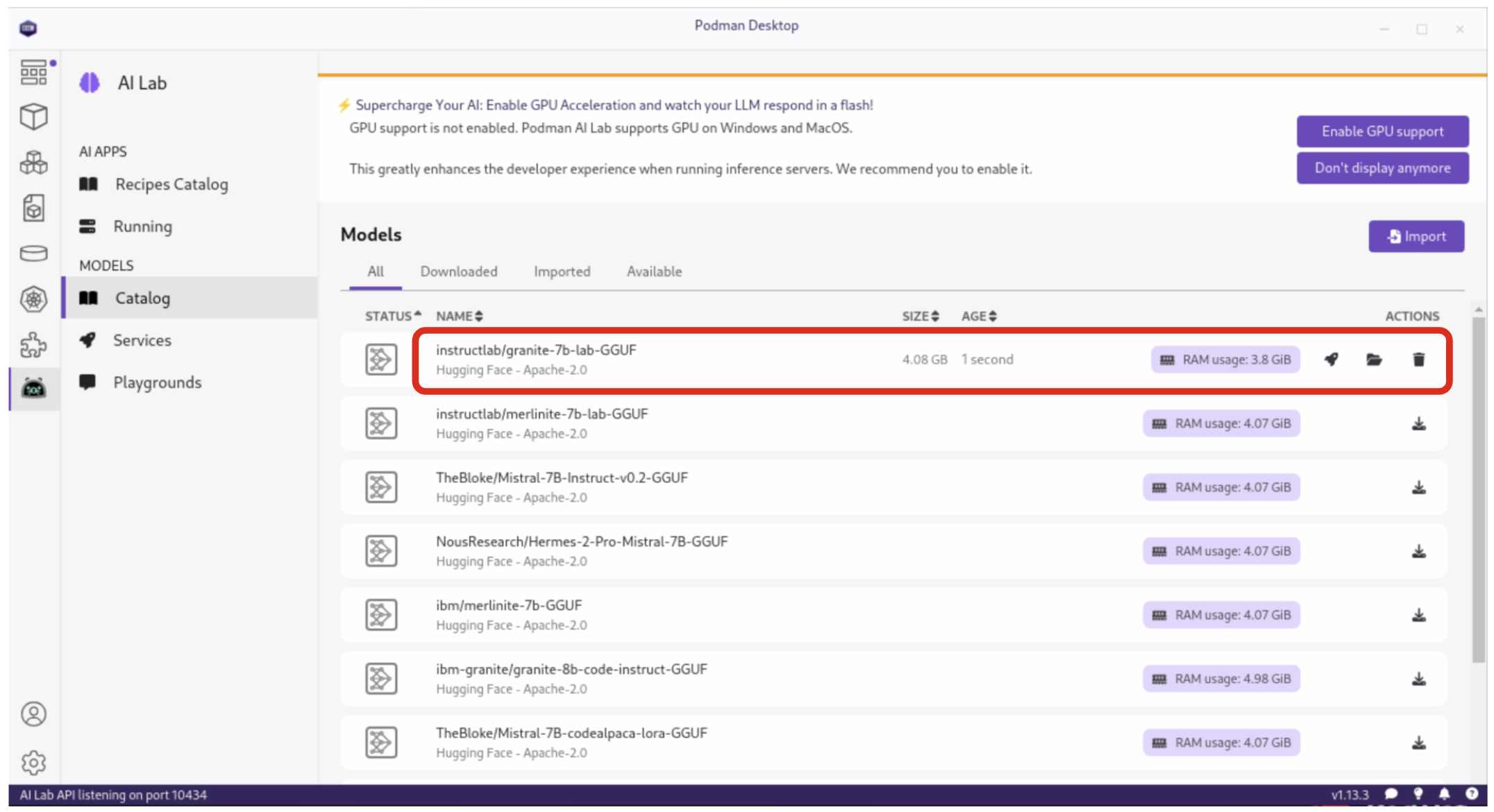Delete the granite-7b-lab-GGUF model
Image resolution: width=1494 pixels, height=812 pixels.
[x=1418, y=360]
